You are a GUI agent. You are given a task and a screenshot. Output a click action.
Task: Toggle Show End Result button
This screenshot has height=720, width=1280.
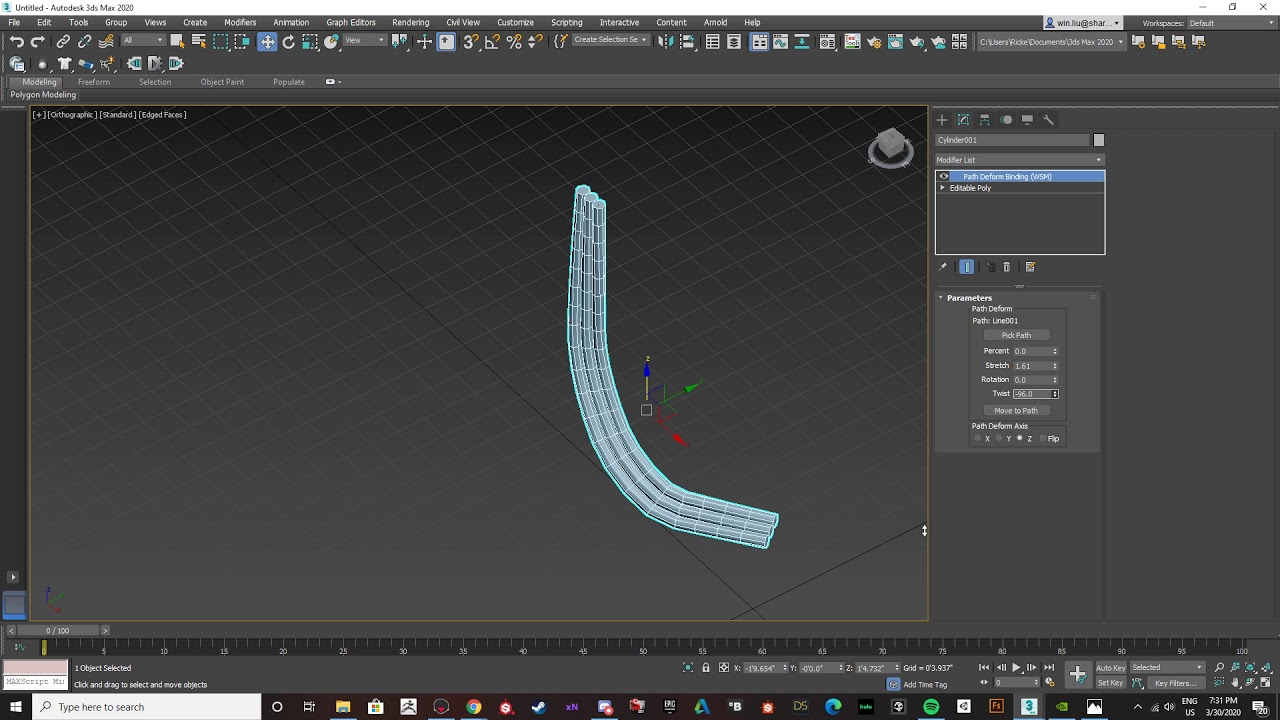pos(967,267)
